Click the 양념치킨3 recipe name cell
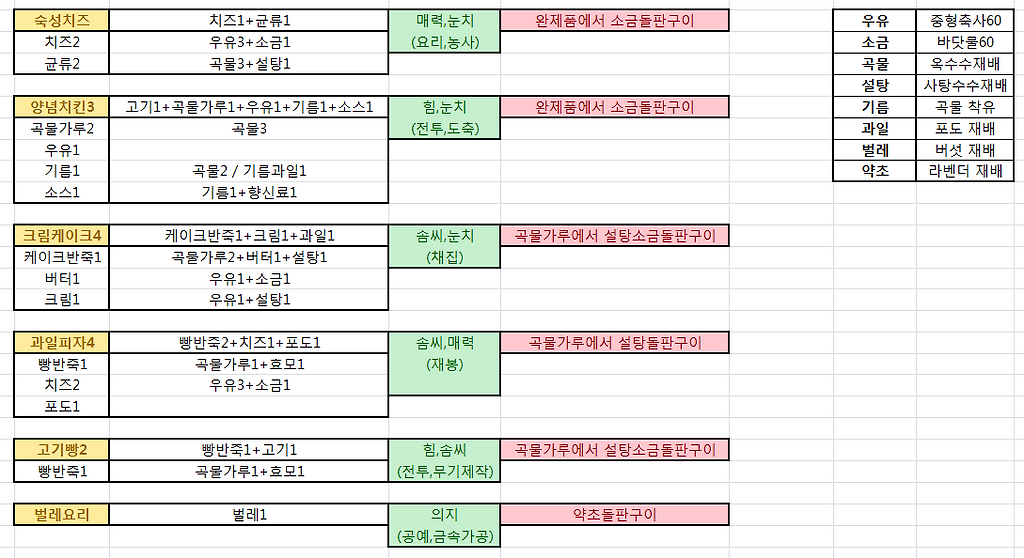The image size is (1024, 558). point(62,106)
